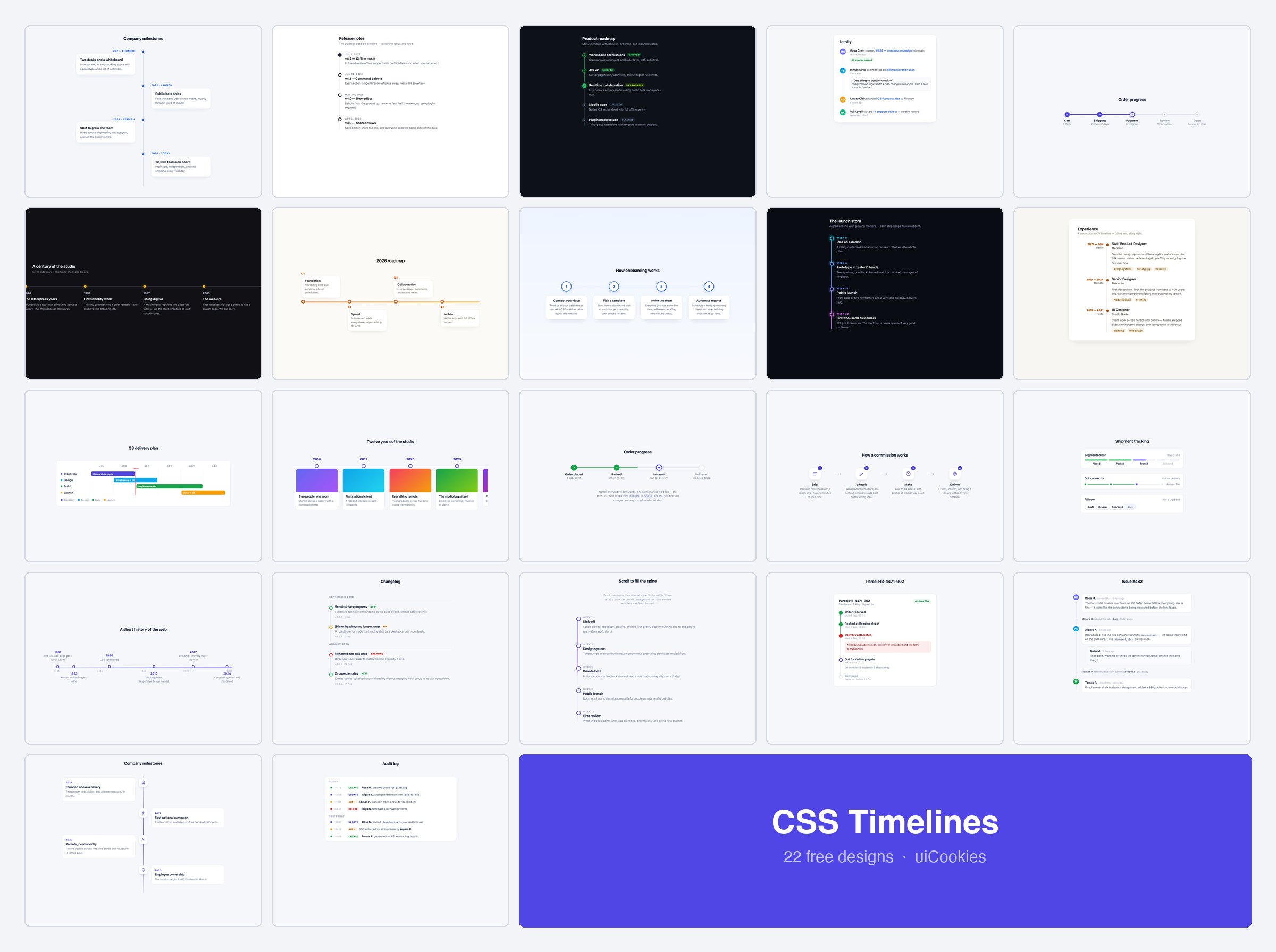Open the Issue #482 thumbnail
1276x952 pixels.
pyautogui.click(x=1132, y=658)
